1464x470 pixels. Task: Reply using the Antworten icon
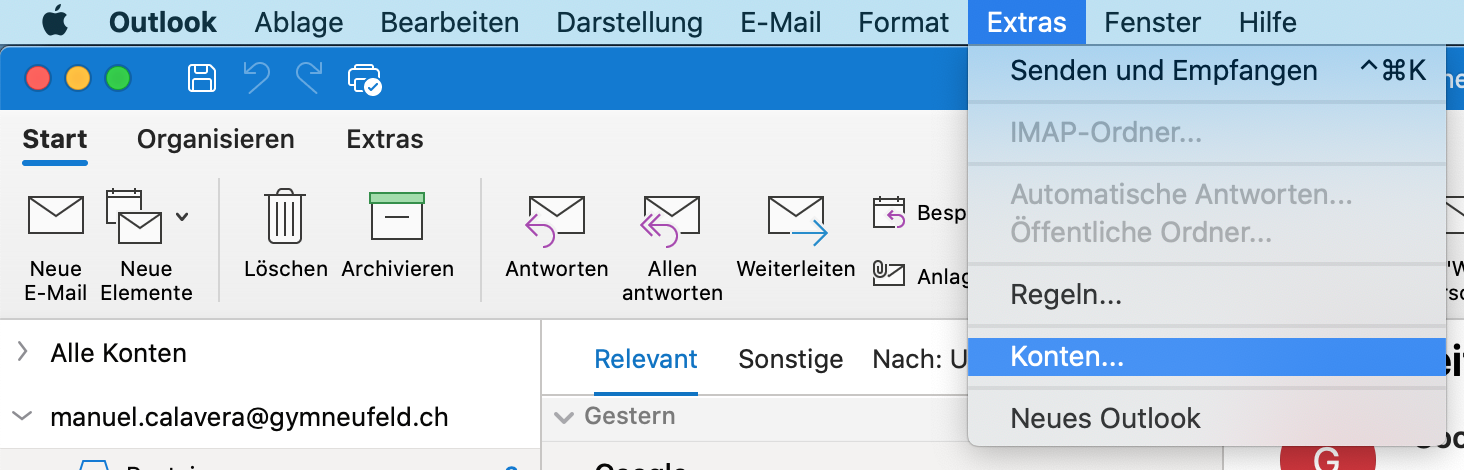pos(556,218)
